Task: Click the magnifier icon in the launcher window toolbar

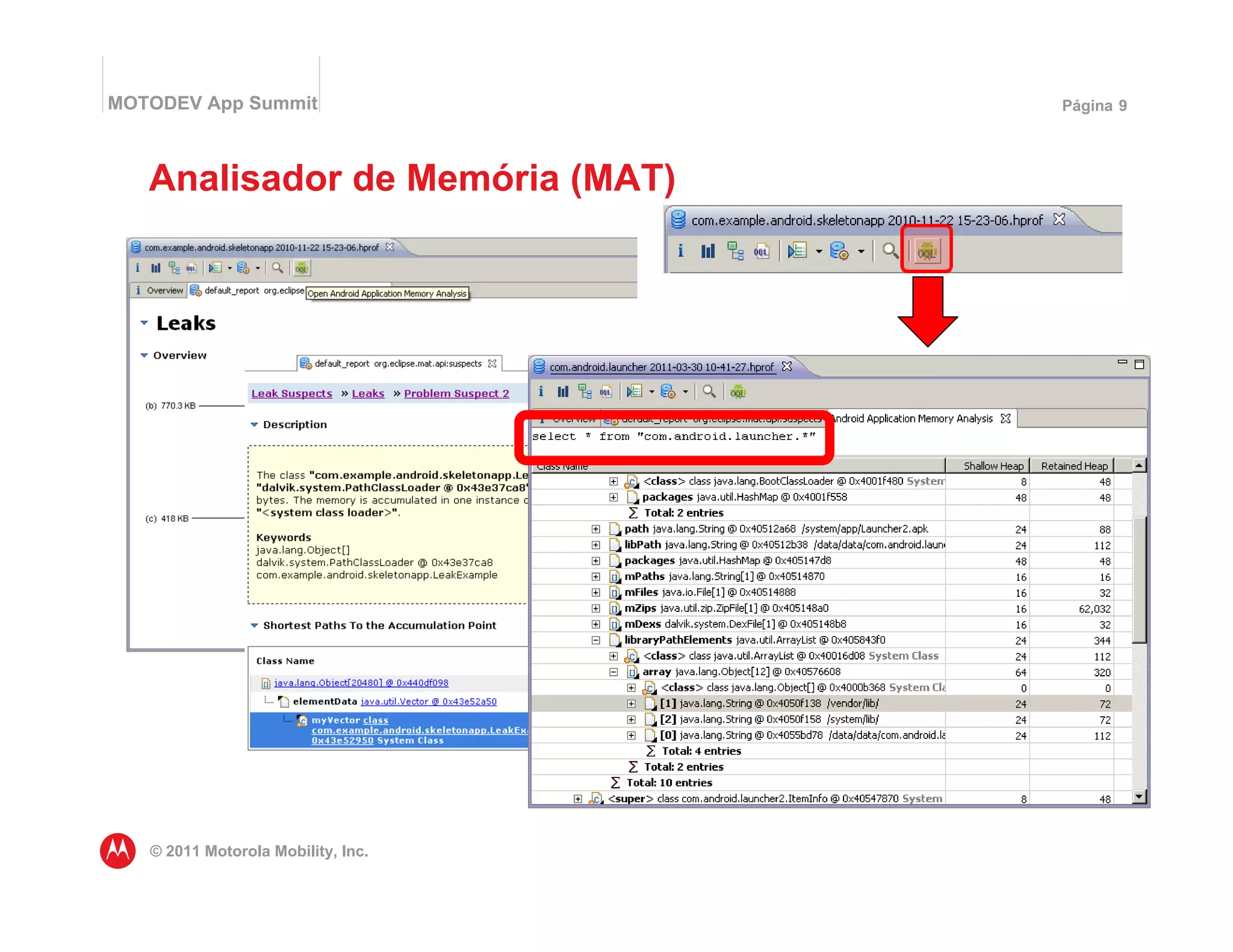Action: tap(709, 392)
